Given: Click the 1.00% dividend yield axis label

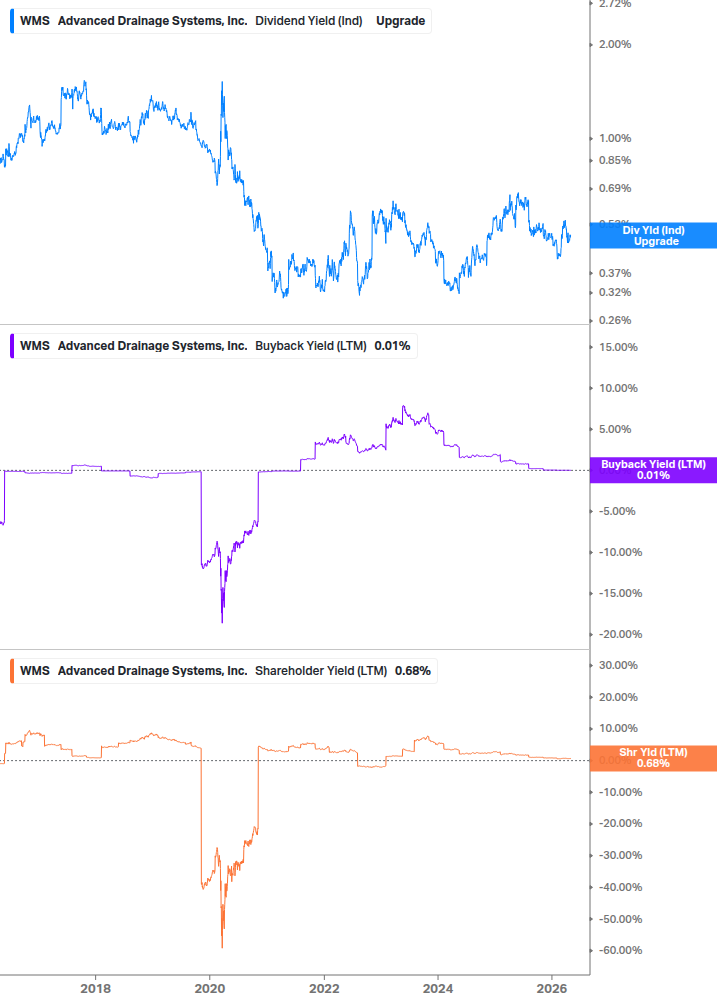Looking at the screenshot, I should pos(615,138).
